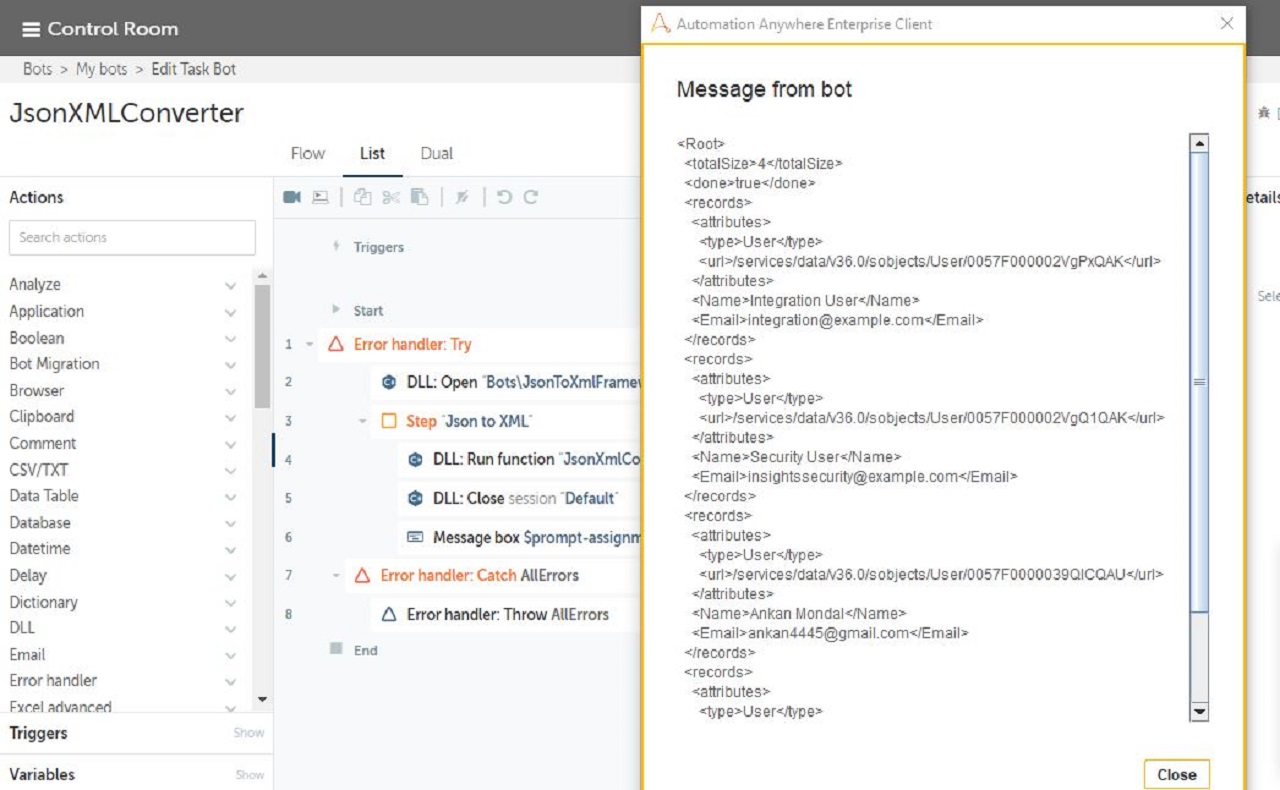
Task: Expand the Database action category
Action: tap(230, 523)
